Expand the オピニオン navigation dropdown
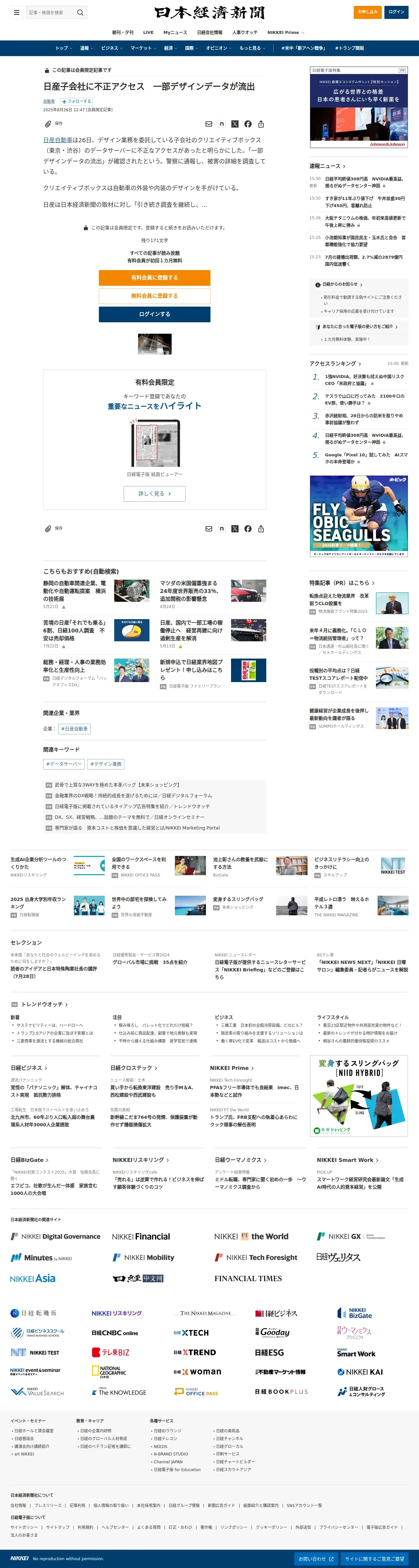The image size is (419, 1568). [x=219, y=48]
